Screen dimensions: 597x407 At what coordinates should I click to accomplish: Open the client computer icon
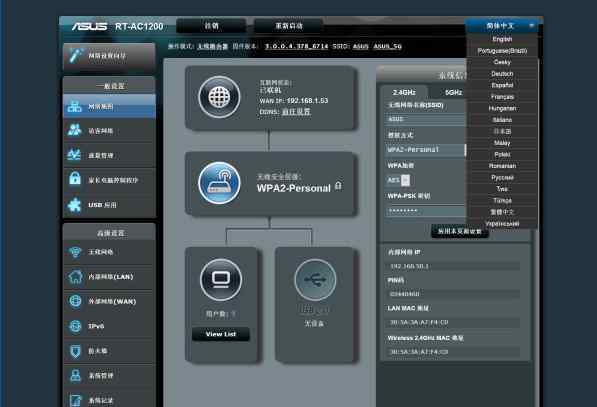pyautogui.click(x=221, y=280)
